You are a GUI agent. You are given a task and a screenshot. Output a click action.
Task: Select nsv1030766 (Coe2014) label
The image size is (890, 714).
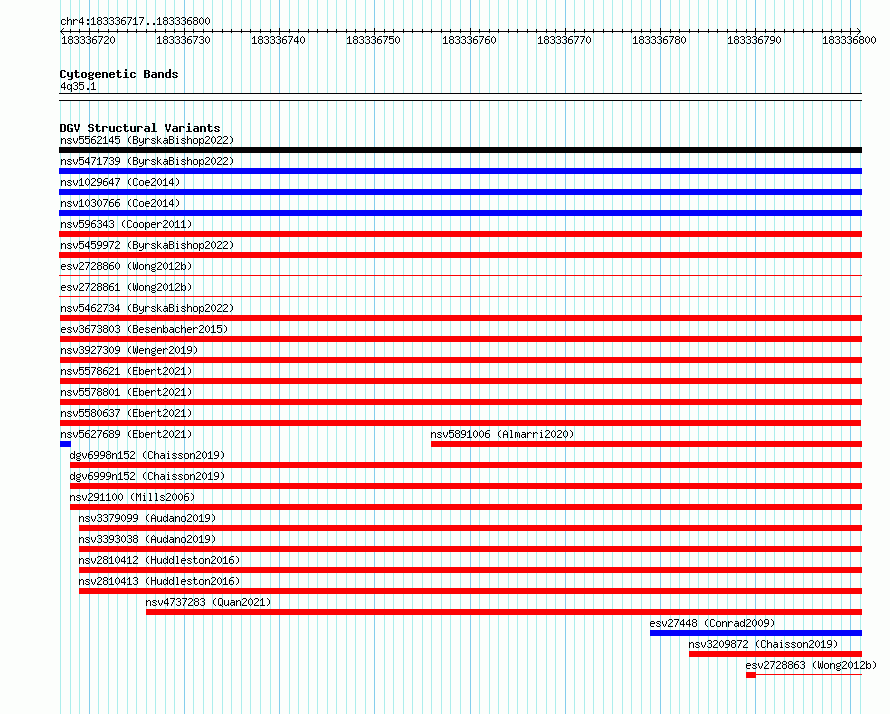tap(120, 203)
